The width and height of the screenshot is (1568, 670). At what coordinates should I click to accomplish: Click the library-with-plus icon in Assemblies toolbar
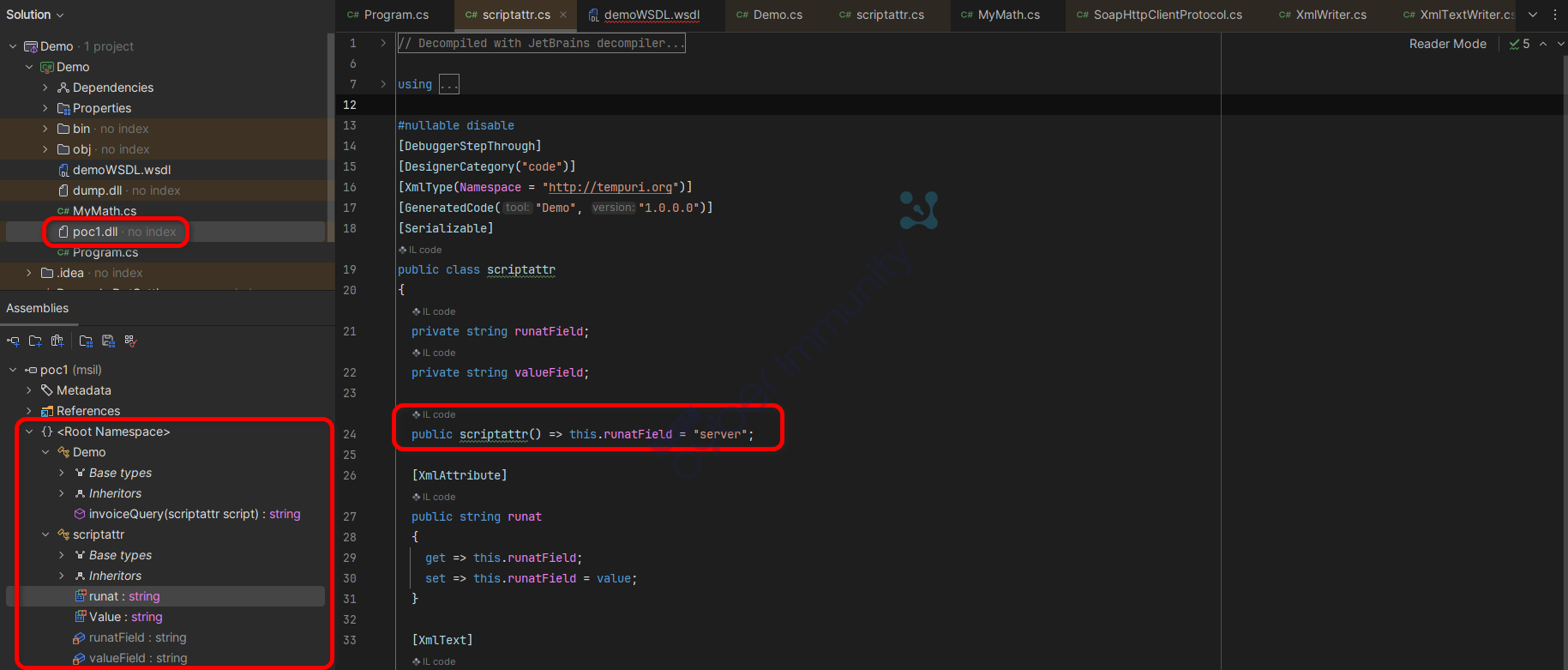(57, 341)
